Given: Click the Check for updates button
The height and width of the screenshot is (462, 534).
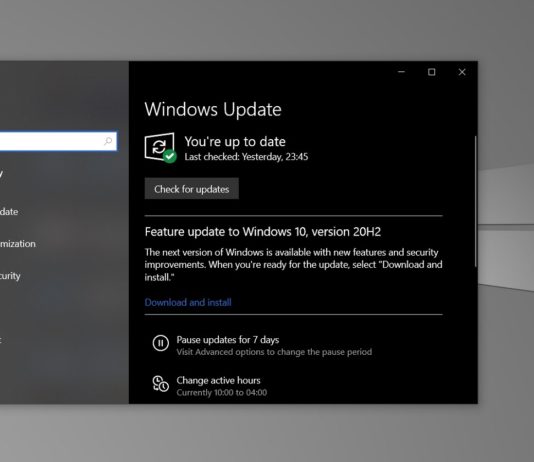Looking at the screenshot, I should point(191,189).
